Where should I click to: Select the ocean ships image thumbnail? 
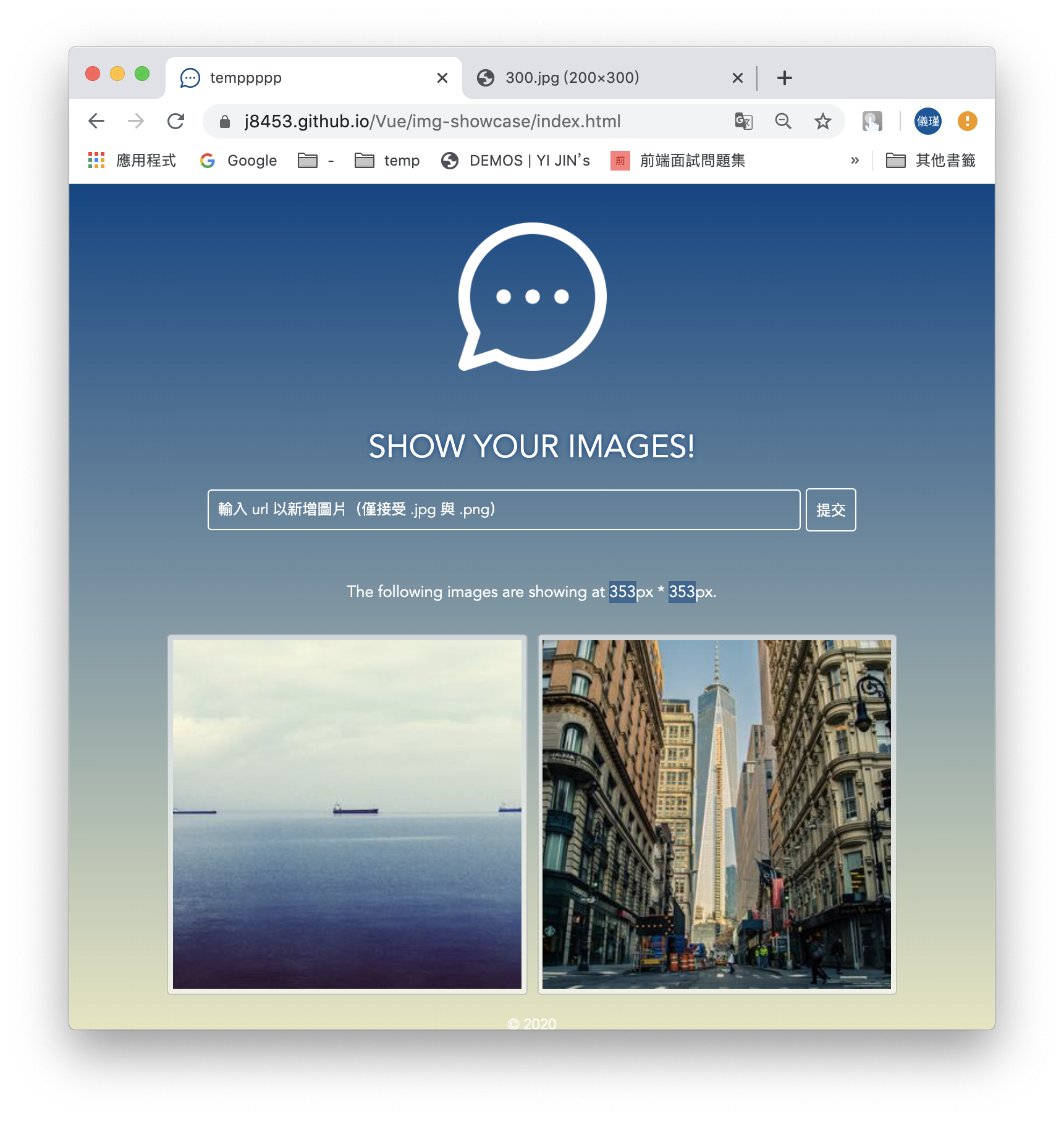[x=347, y=814]
